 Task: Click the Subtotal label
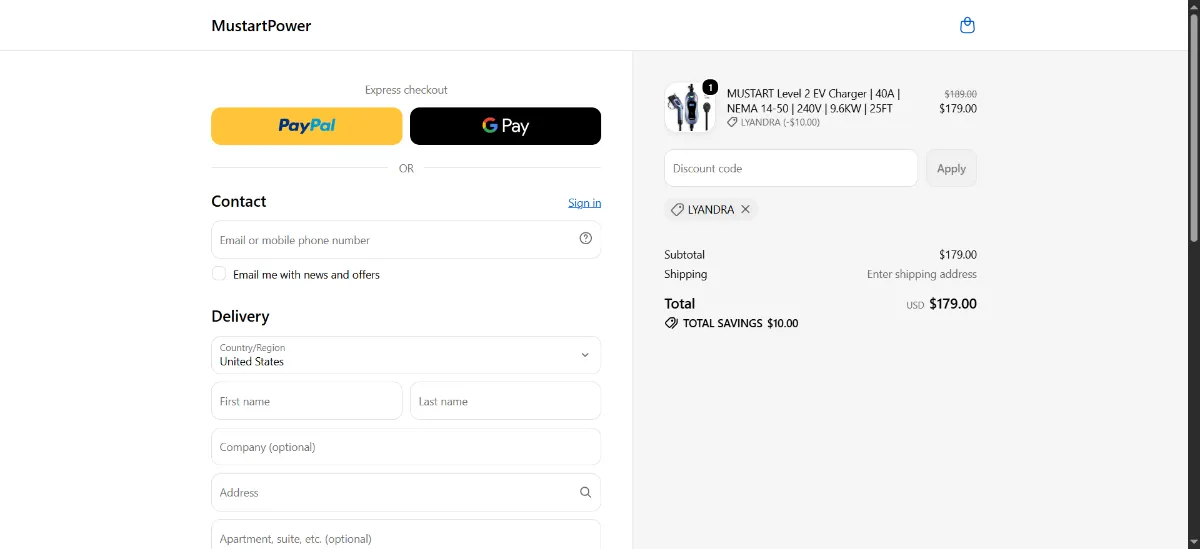pyautogui.click(x=684, y=254)
